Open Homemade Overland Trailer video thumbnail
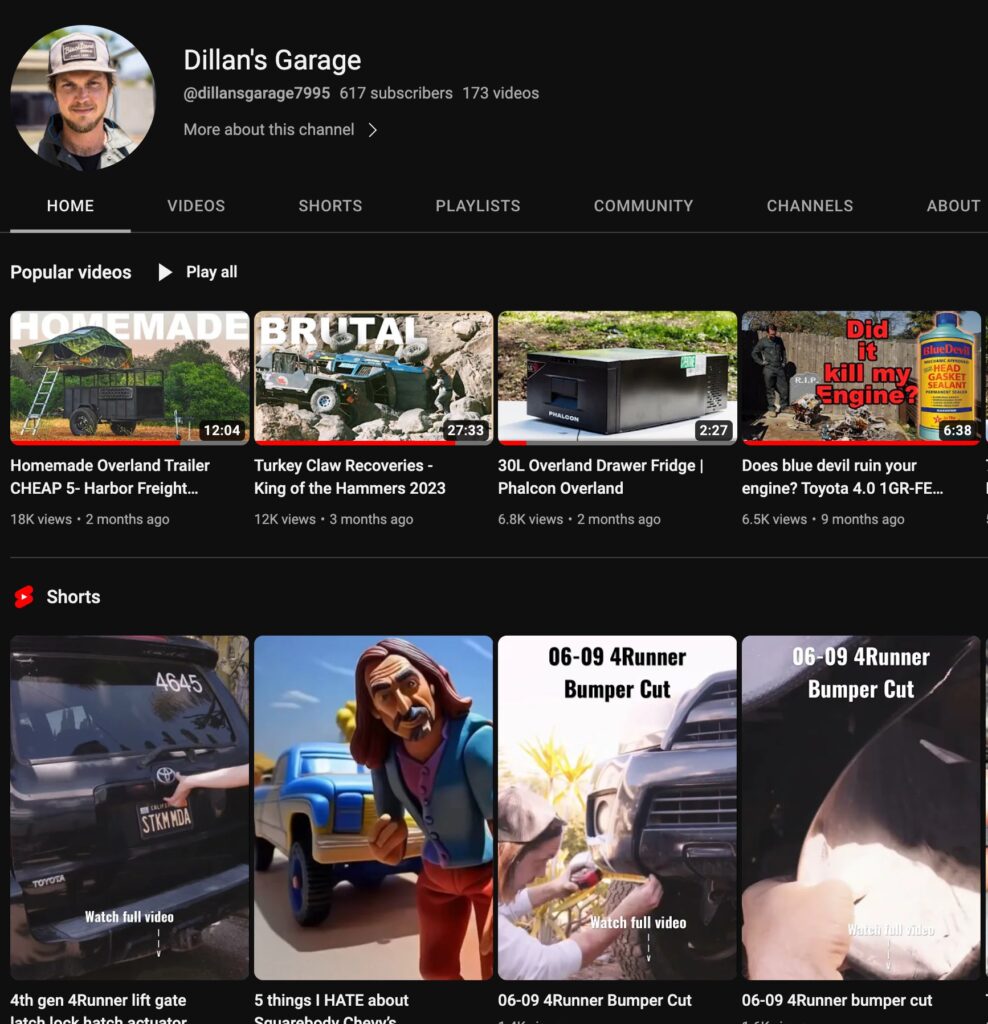The height and width of the screenshot is (1024, 988). pos(130,378)
